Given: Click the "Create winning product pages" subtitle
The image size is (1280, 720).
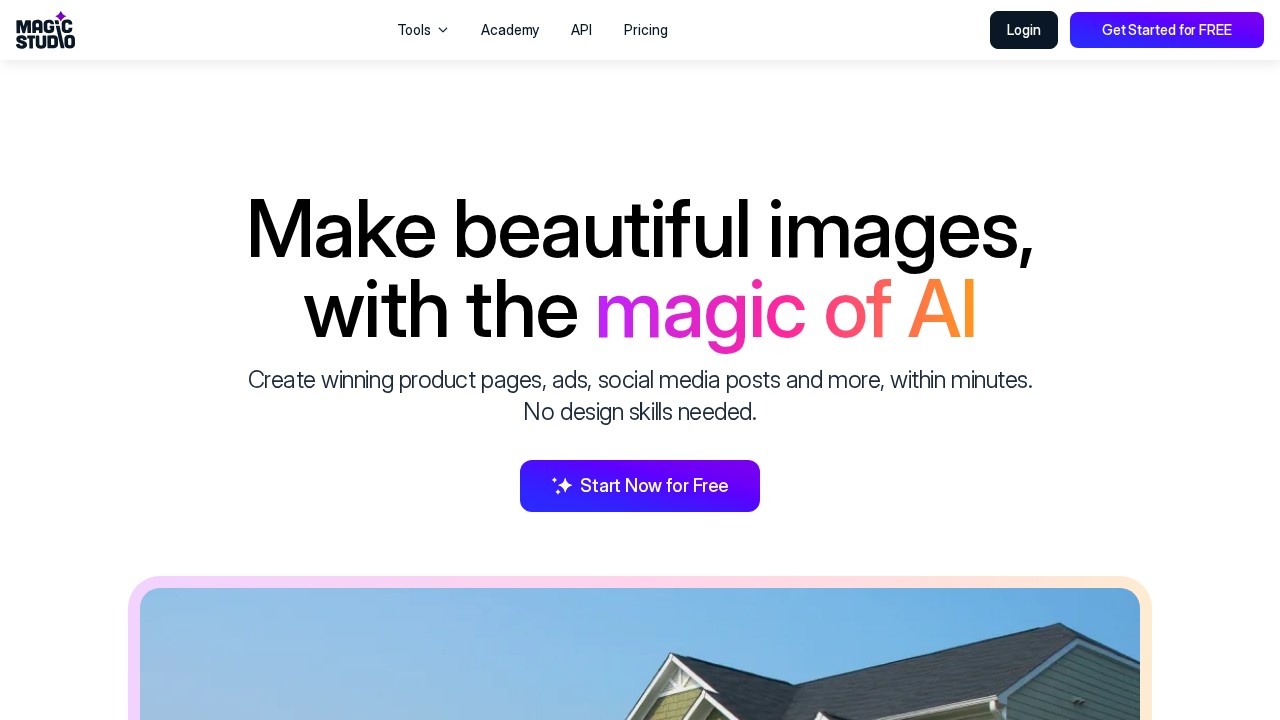Looking at the screenshot, I should click(640, 380).
